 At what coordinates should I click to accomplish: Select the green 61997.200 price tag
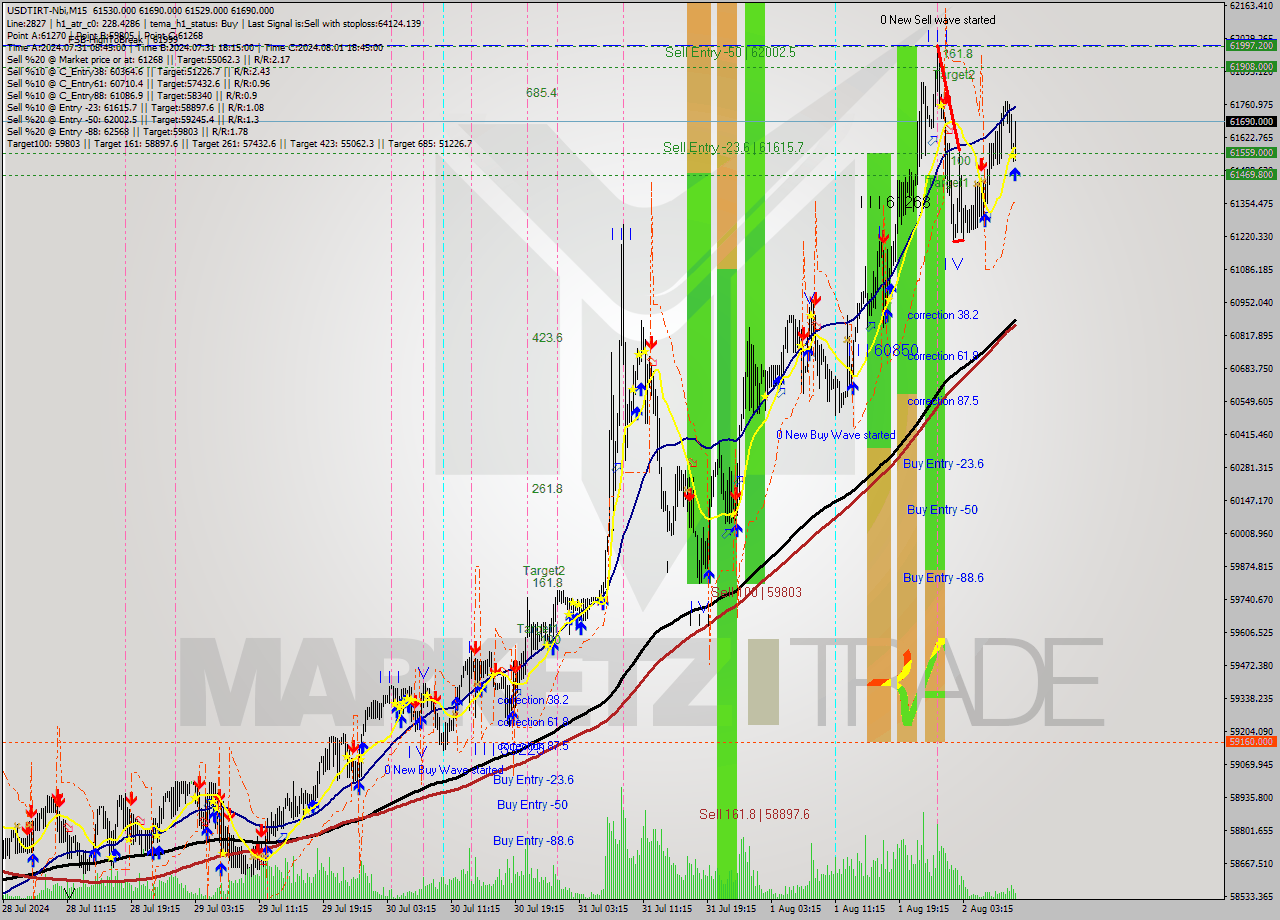point(1250,46)
